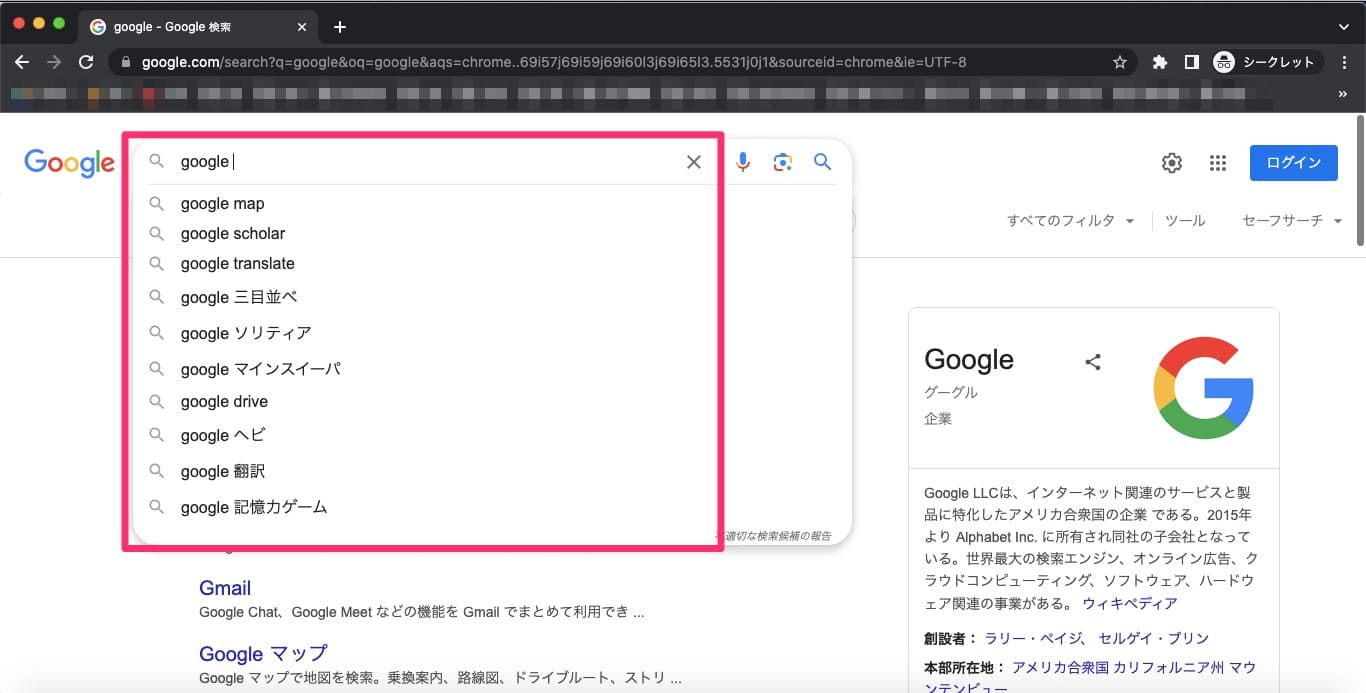Click the Google logo beside the search box
The width and height of the screenshot is (1366, 693).
click(x=69, y=163)
